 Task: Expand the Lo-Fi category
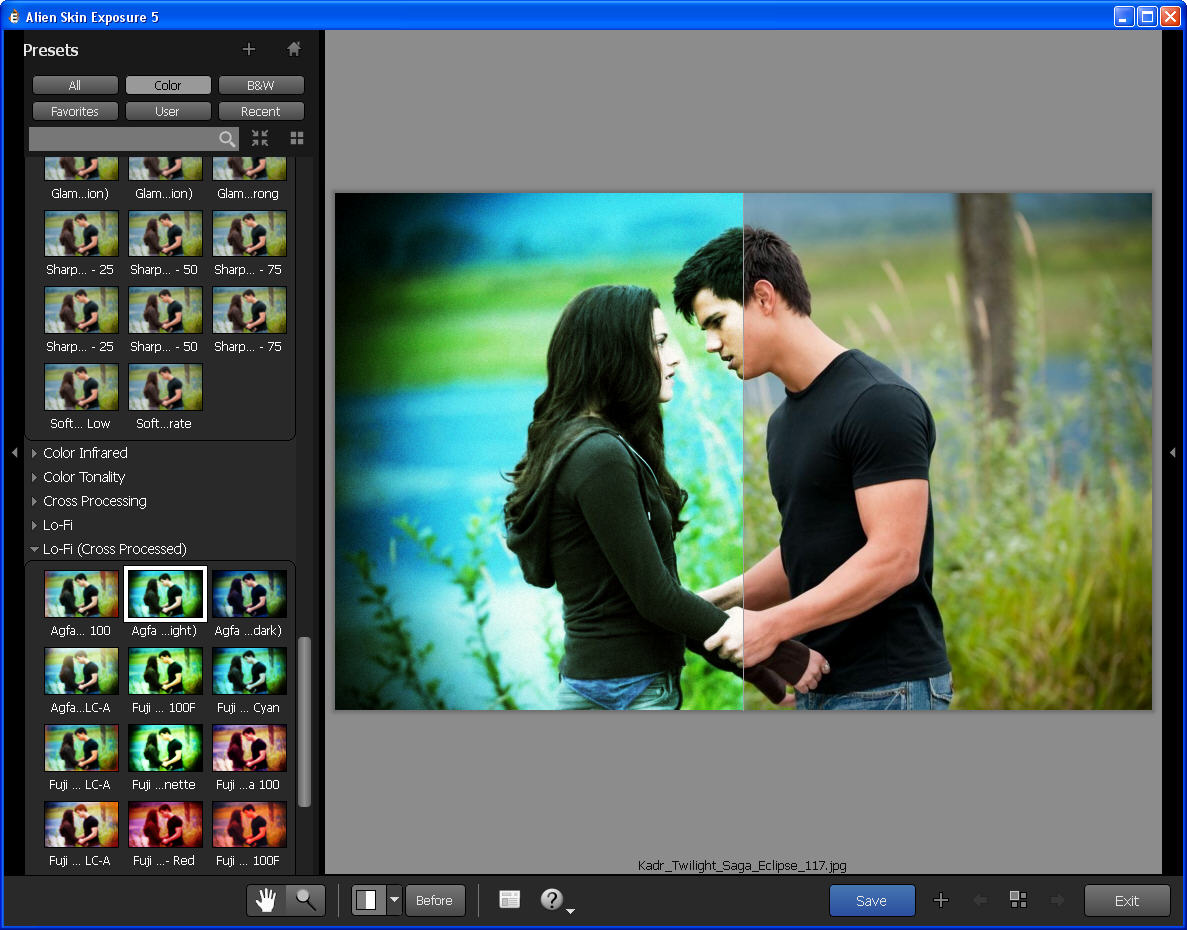(x=34, y=525)
